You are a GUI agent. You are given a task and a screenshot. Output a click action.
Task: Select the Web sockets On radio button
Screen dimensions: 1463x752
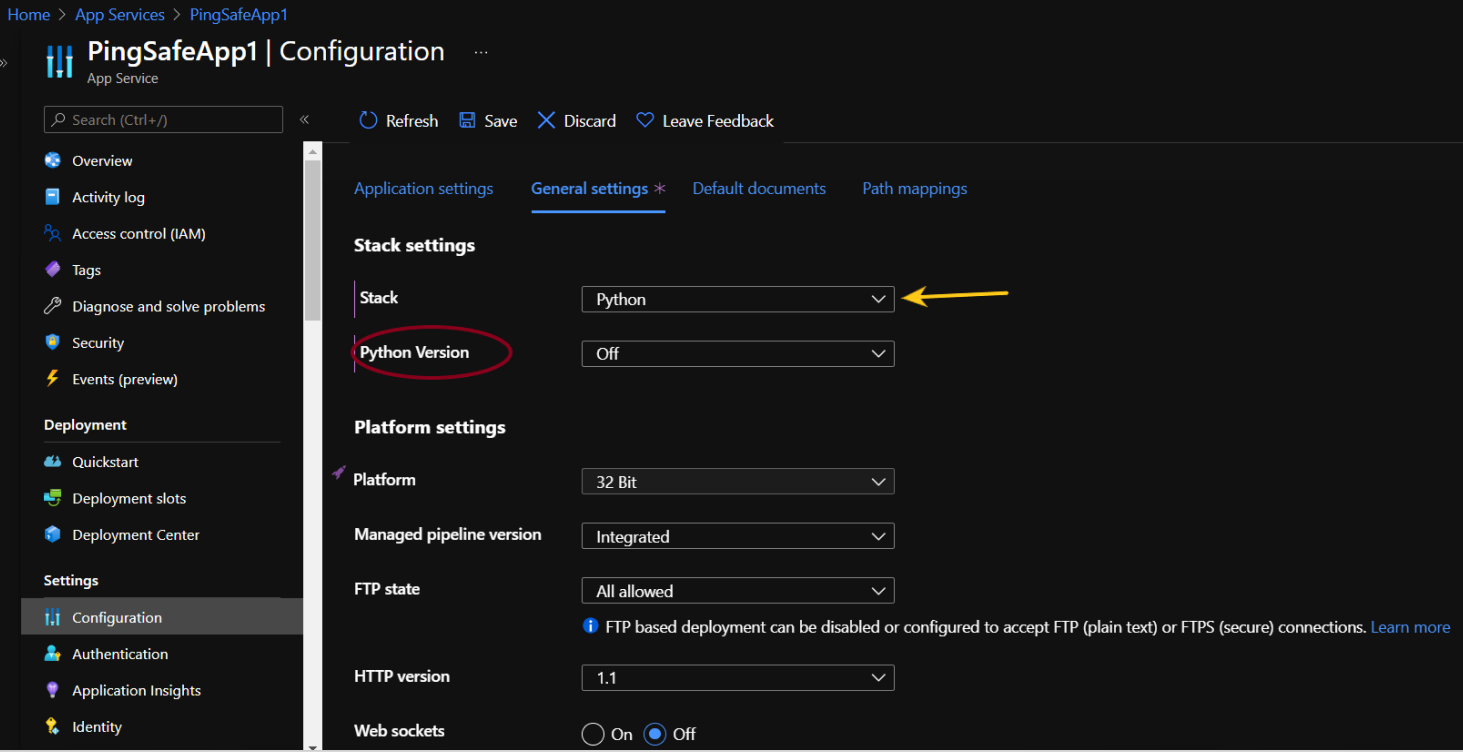(593, 734)
